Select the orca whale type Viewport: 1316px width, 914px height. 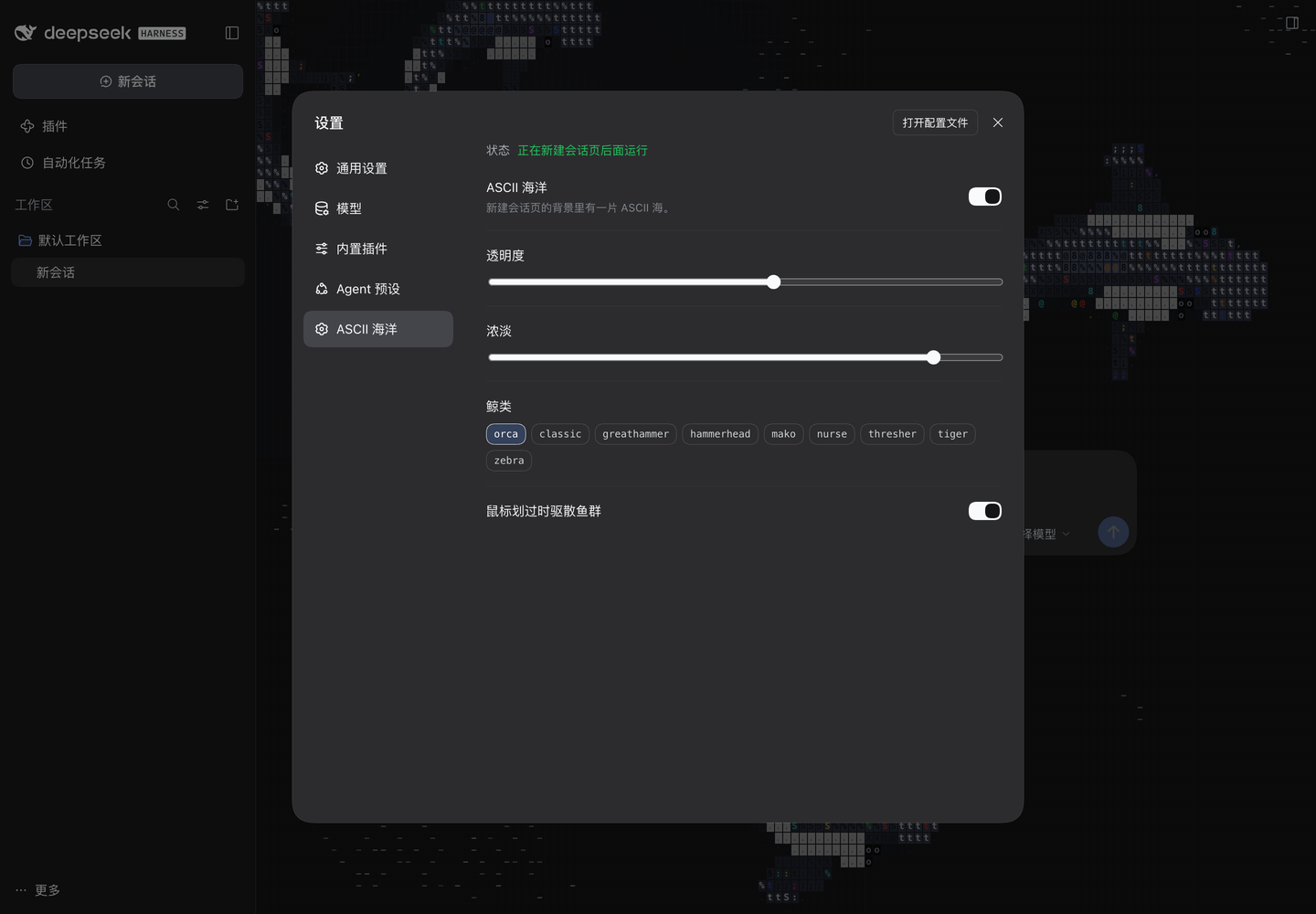(x=506, y=434)
